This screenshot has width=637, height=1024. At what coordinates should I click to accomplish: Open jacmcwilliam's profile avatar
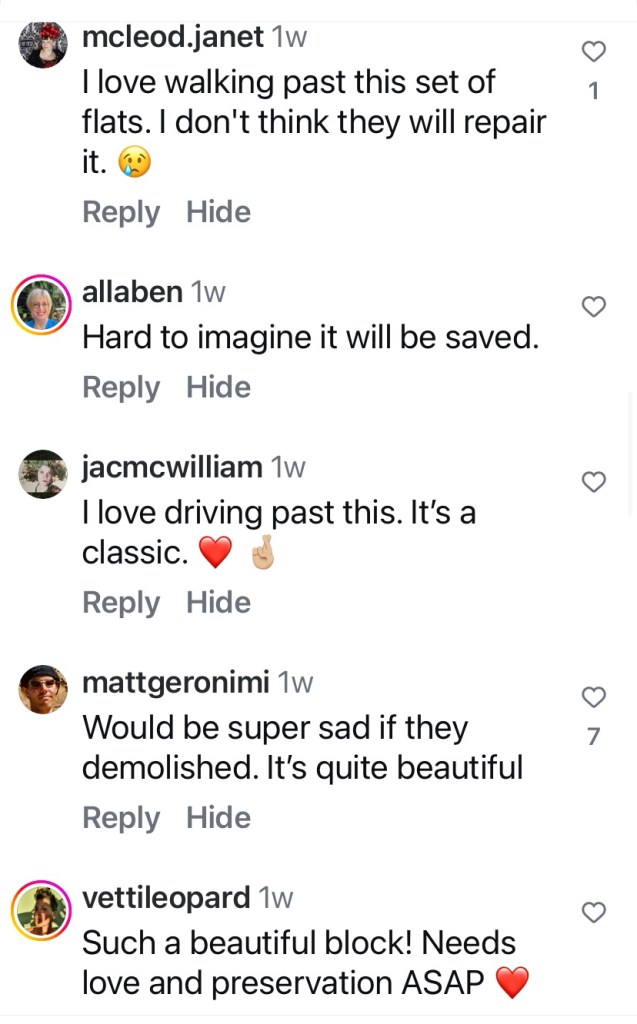point(43,473)
